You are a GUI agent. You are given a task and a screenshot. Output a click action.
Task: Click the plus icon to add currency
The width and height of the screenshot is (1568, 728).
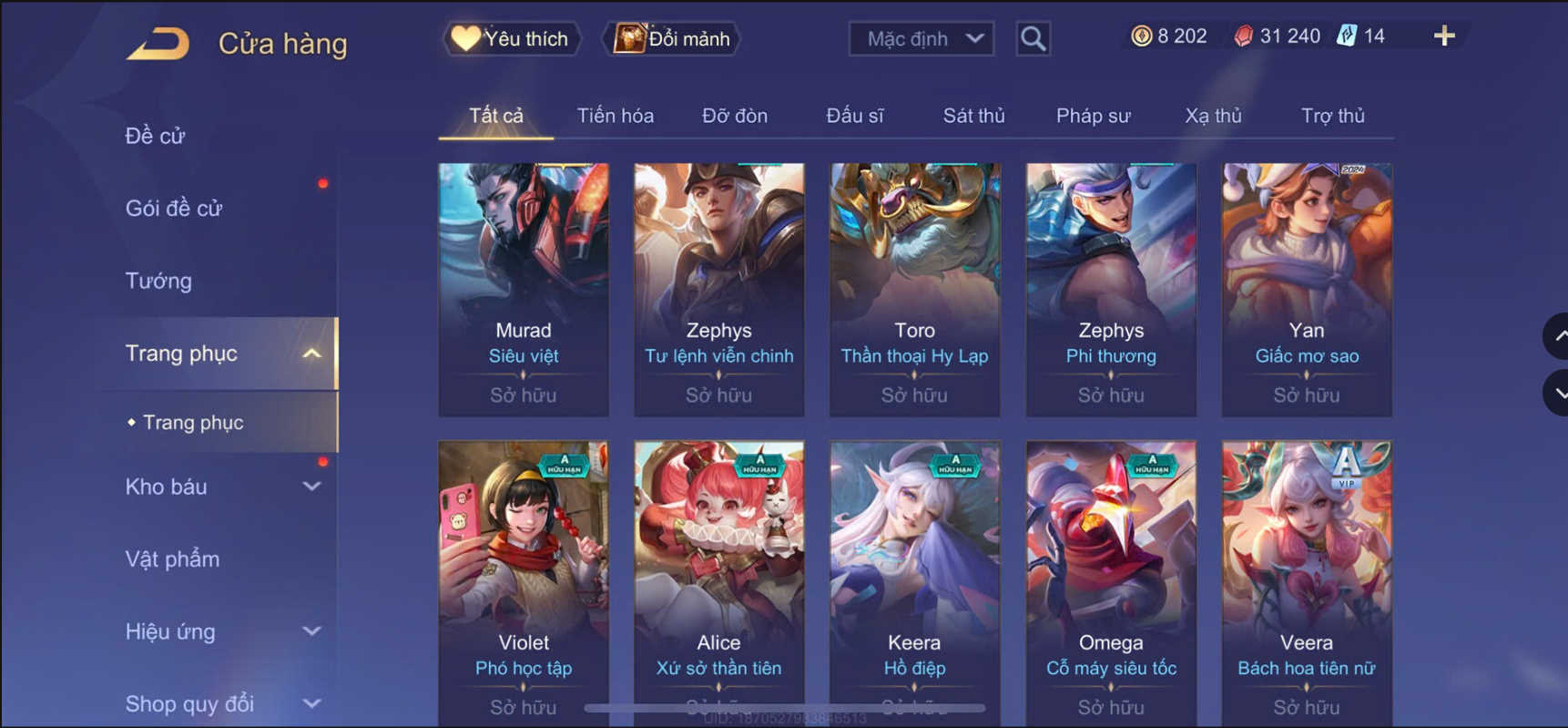click(1444, 36)
